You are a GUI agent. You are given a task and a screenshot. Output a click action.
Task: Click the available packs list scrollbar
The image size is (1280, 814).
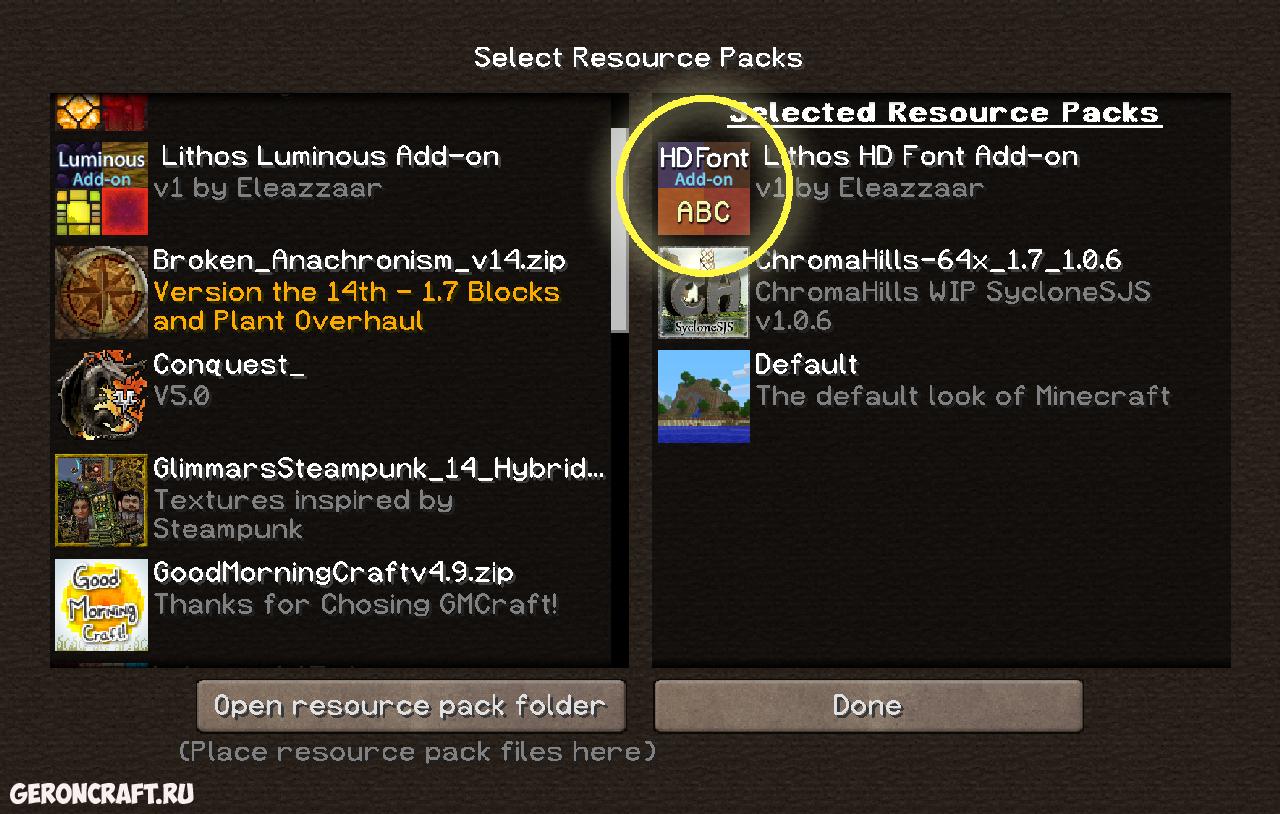620,213
